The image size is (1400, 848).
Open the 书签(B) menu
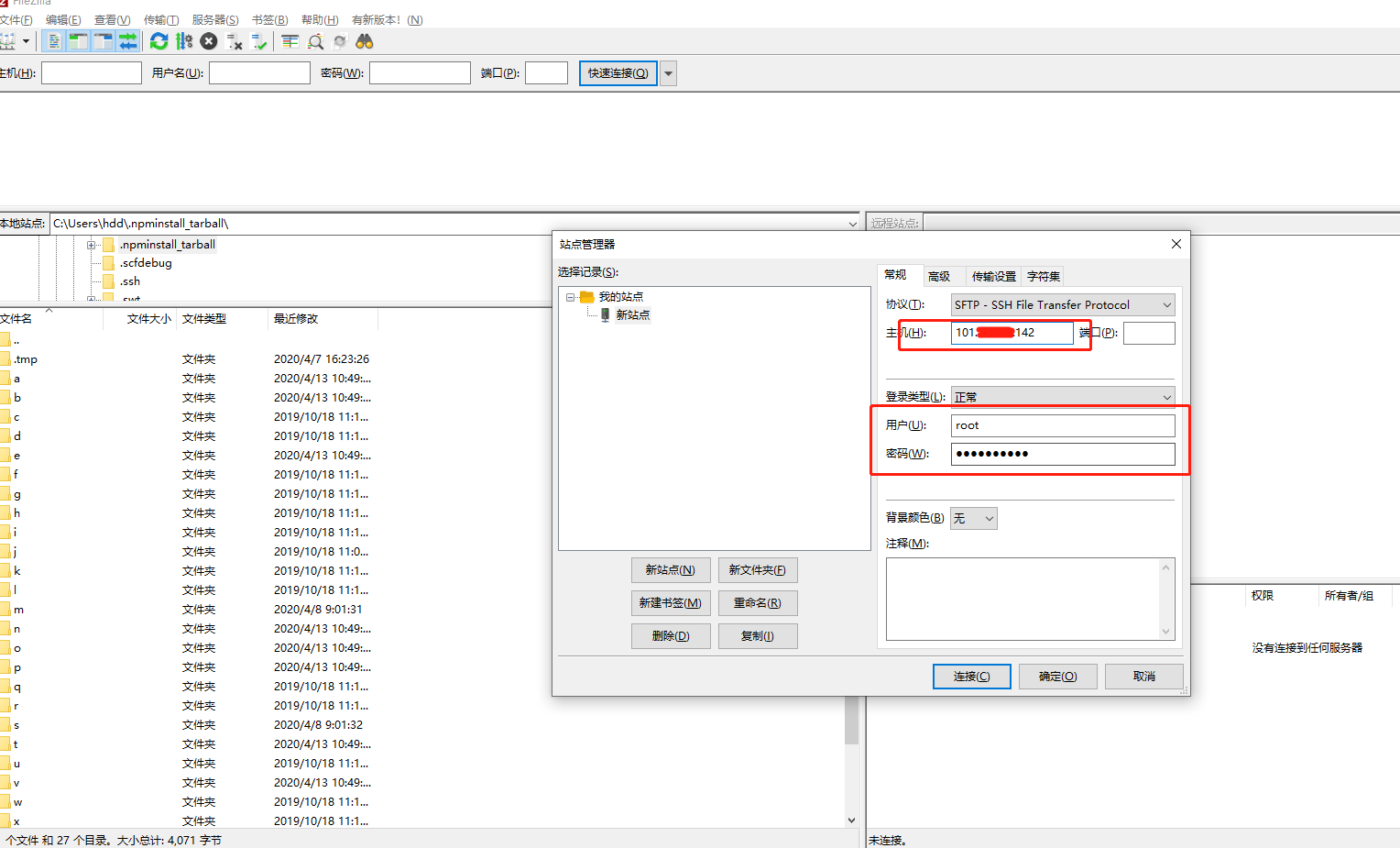pos(269,19)
